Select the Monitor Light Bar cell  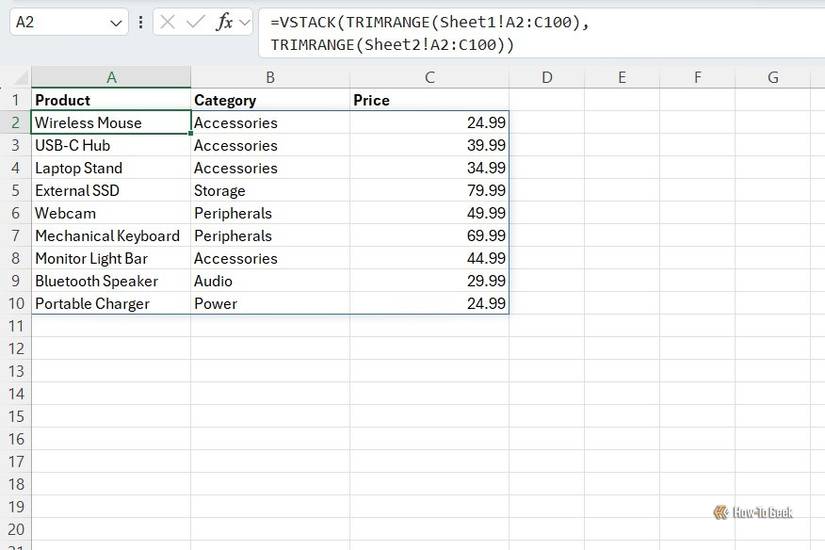click(111, 258)
